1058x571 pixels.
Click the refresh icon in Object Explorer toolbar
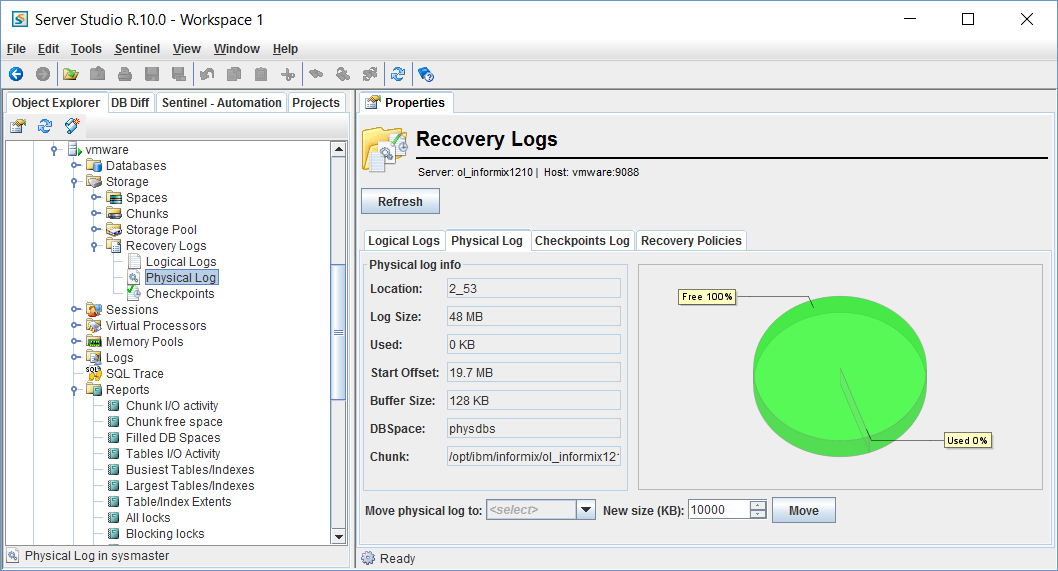(45, 126)
